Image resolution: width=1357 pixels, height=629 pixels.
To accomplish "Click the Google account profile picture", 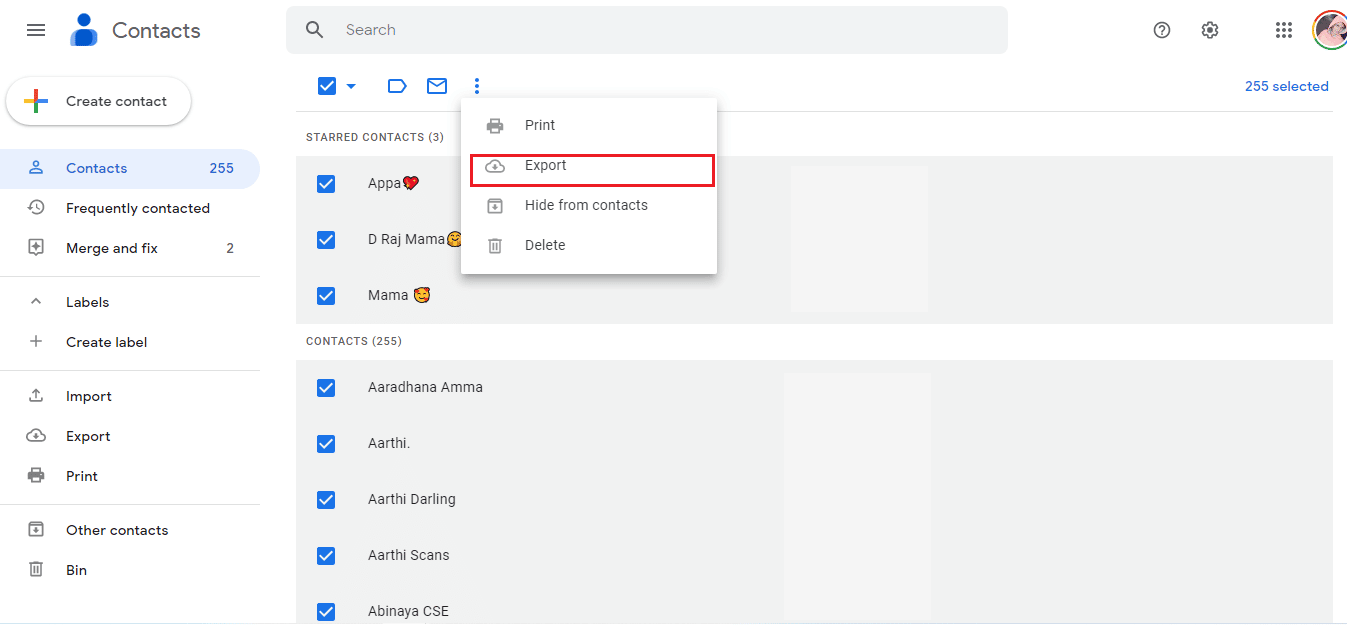I will pos(1330,30).
